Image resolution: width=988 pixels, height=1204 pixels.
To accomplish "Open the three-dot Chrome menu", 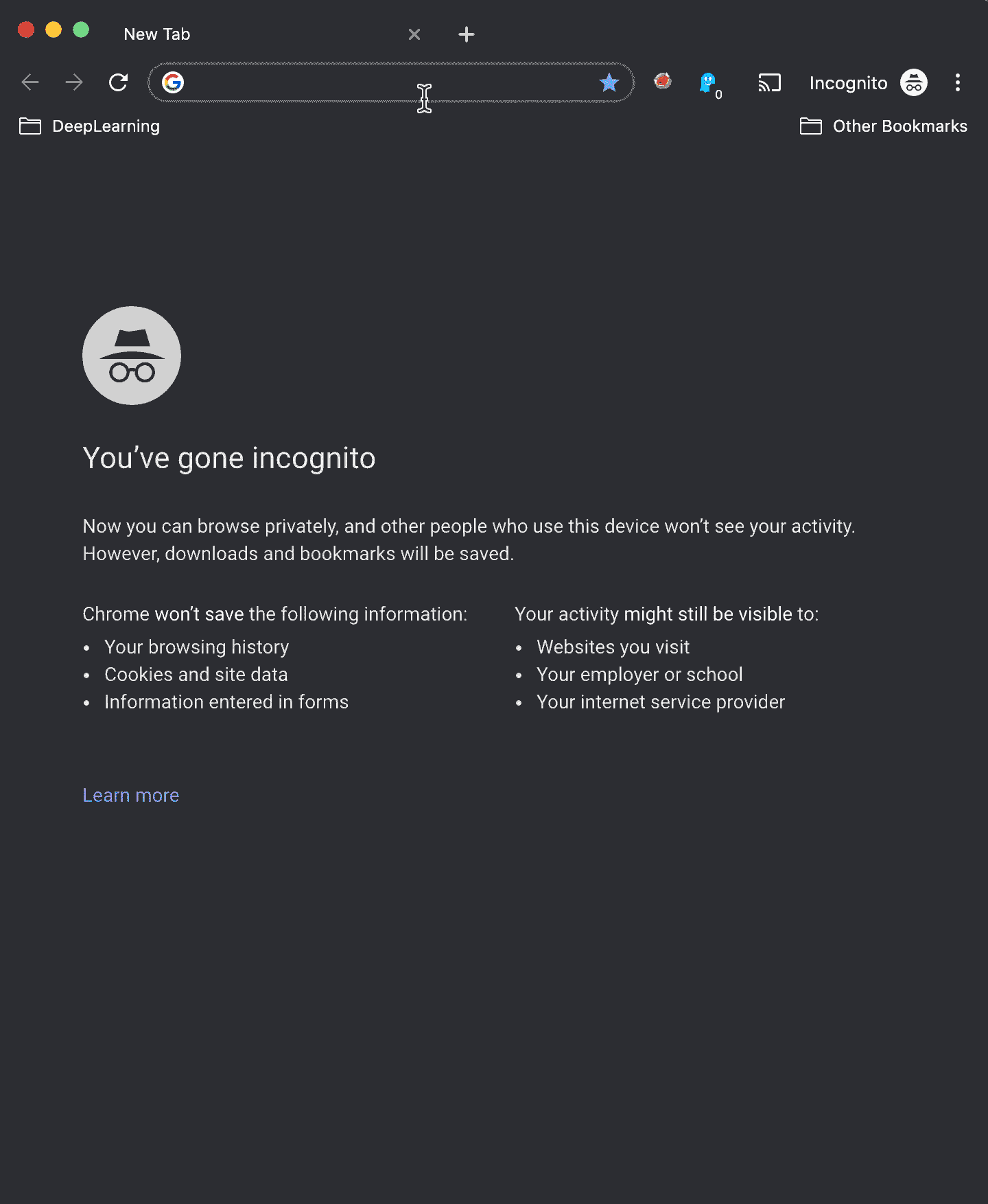I will tap(958, 83).
